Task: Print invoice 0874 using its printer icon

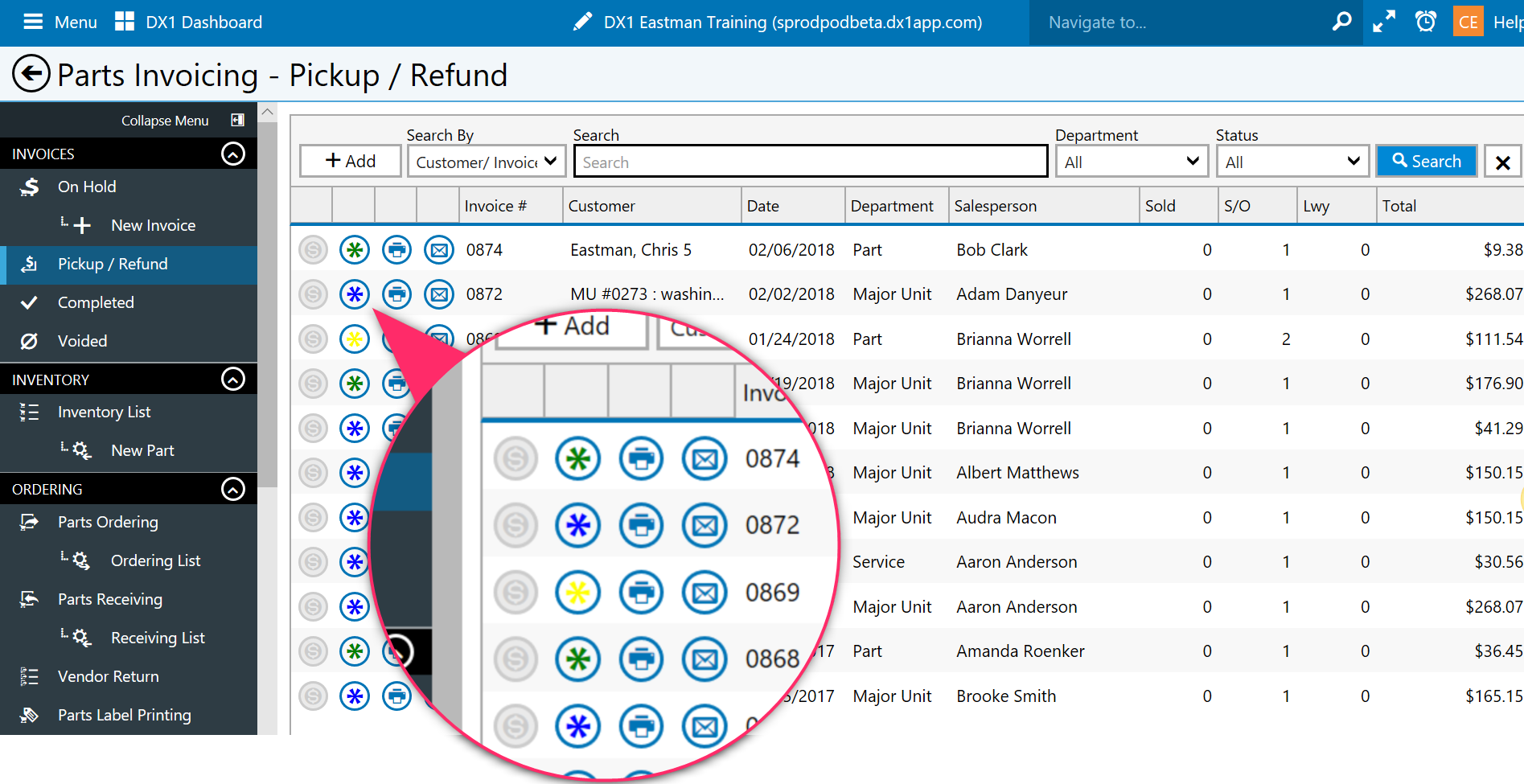Action: (x=396, y=250)
